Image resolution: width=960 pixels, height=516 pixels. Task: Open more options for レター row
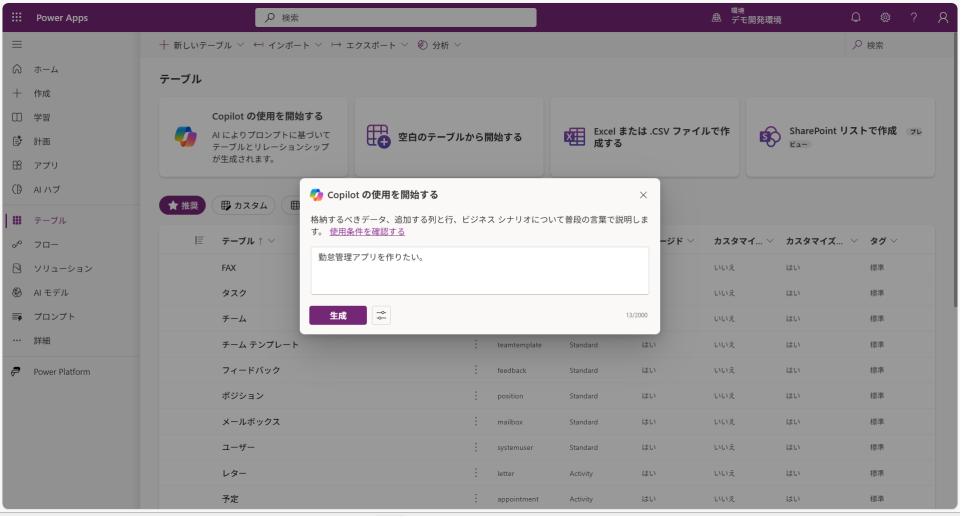point(476,473)
